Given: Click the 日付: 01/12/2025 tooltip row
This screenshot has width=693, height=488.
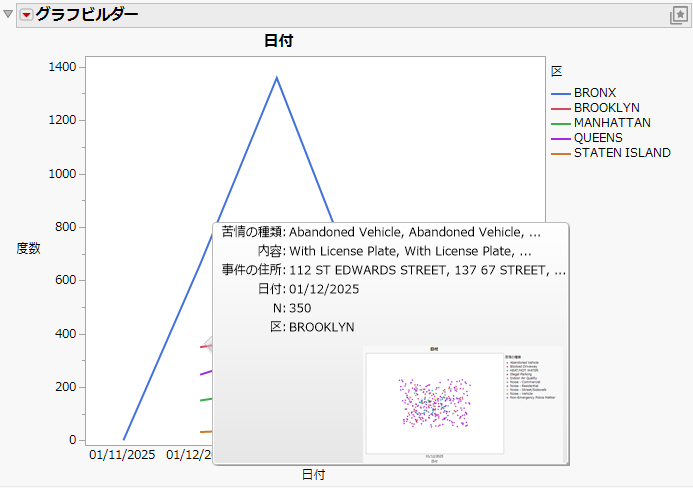Looking at the screenshot, I should 308,289.
